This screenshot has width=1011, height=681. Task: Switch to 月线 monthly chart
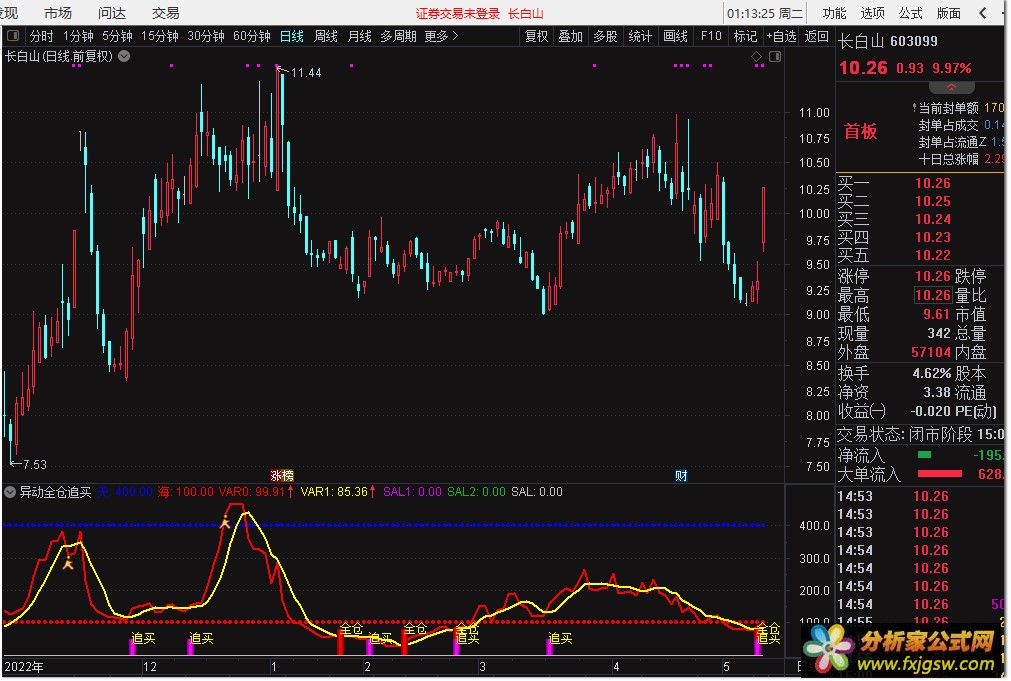tap(359, 36)
